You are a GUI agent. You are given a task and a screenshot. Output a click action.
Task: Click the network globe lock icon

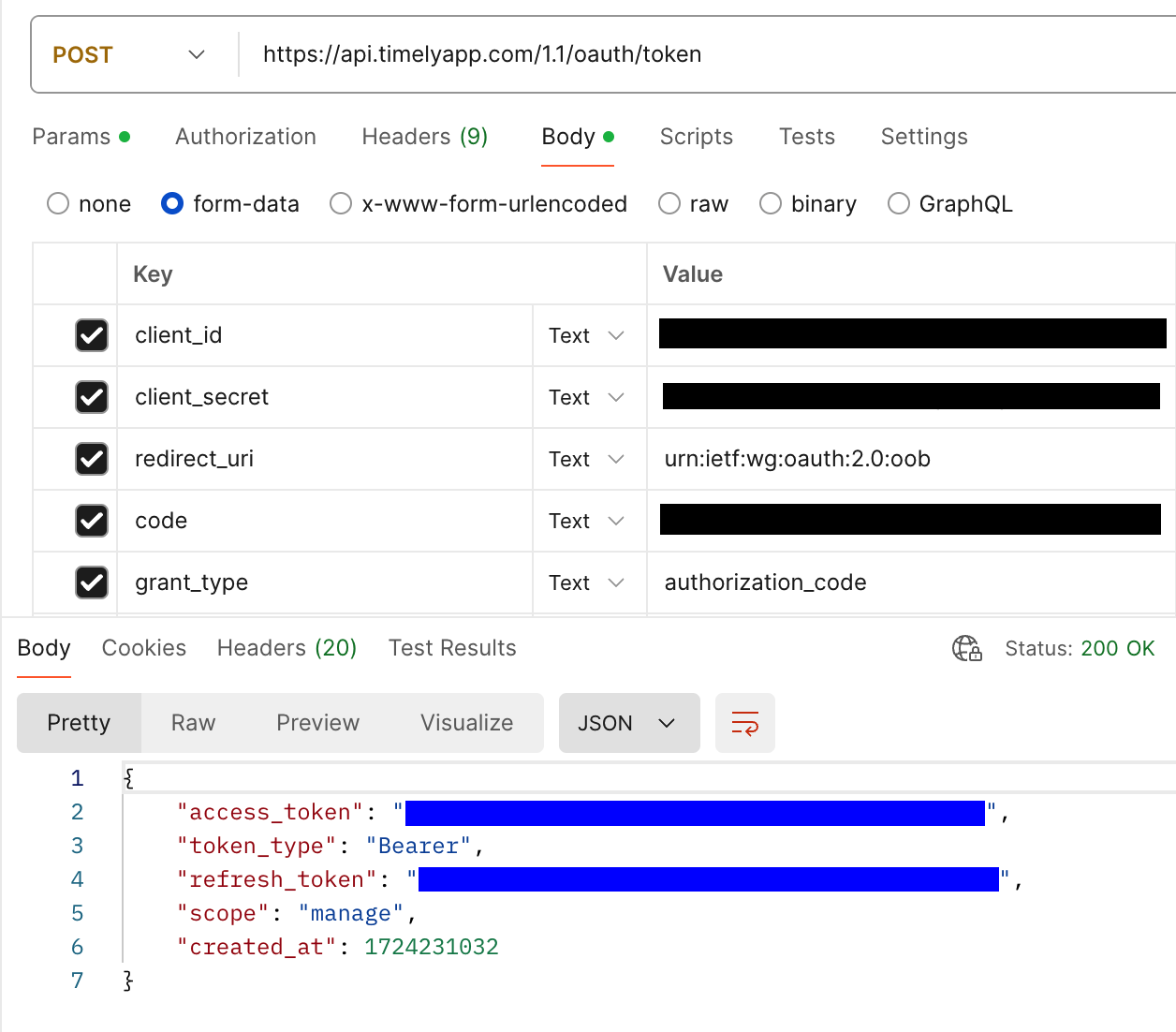coord(966,648)
